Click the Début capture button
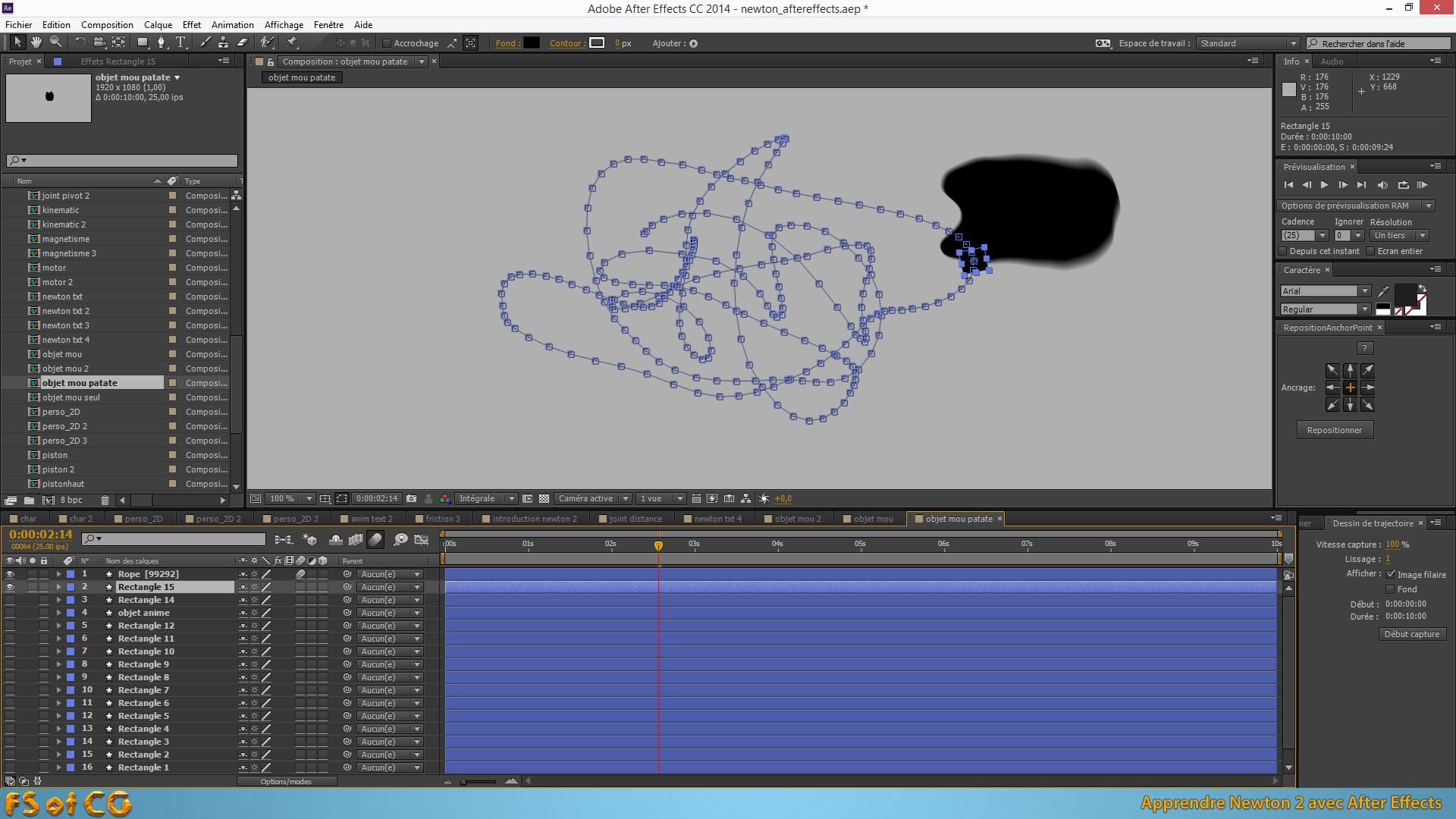The image size is (1456, 819). [1411, 634]
